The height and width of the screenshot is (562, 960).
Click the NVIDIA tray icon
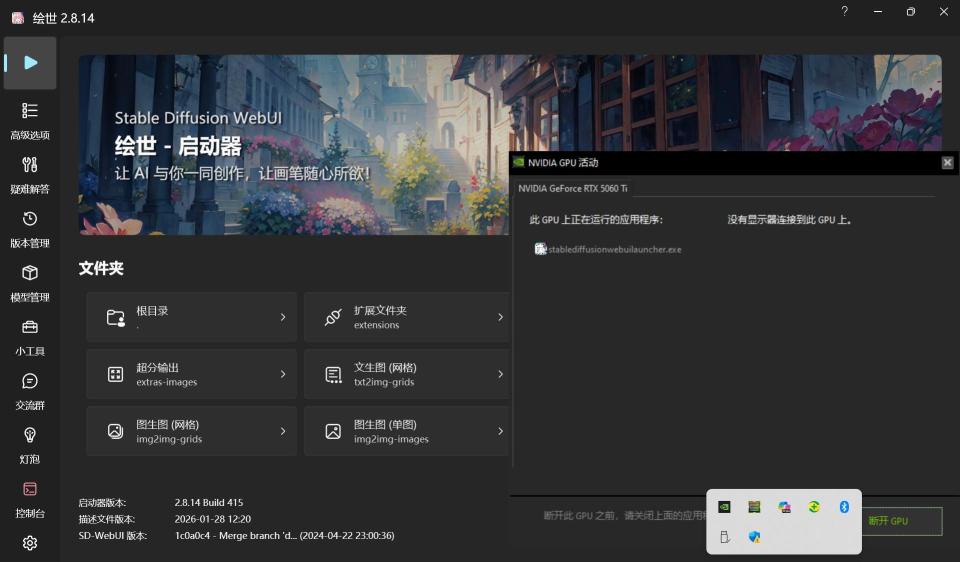pos(724,507)
